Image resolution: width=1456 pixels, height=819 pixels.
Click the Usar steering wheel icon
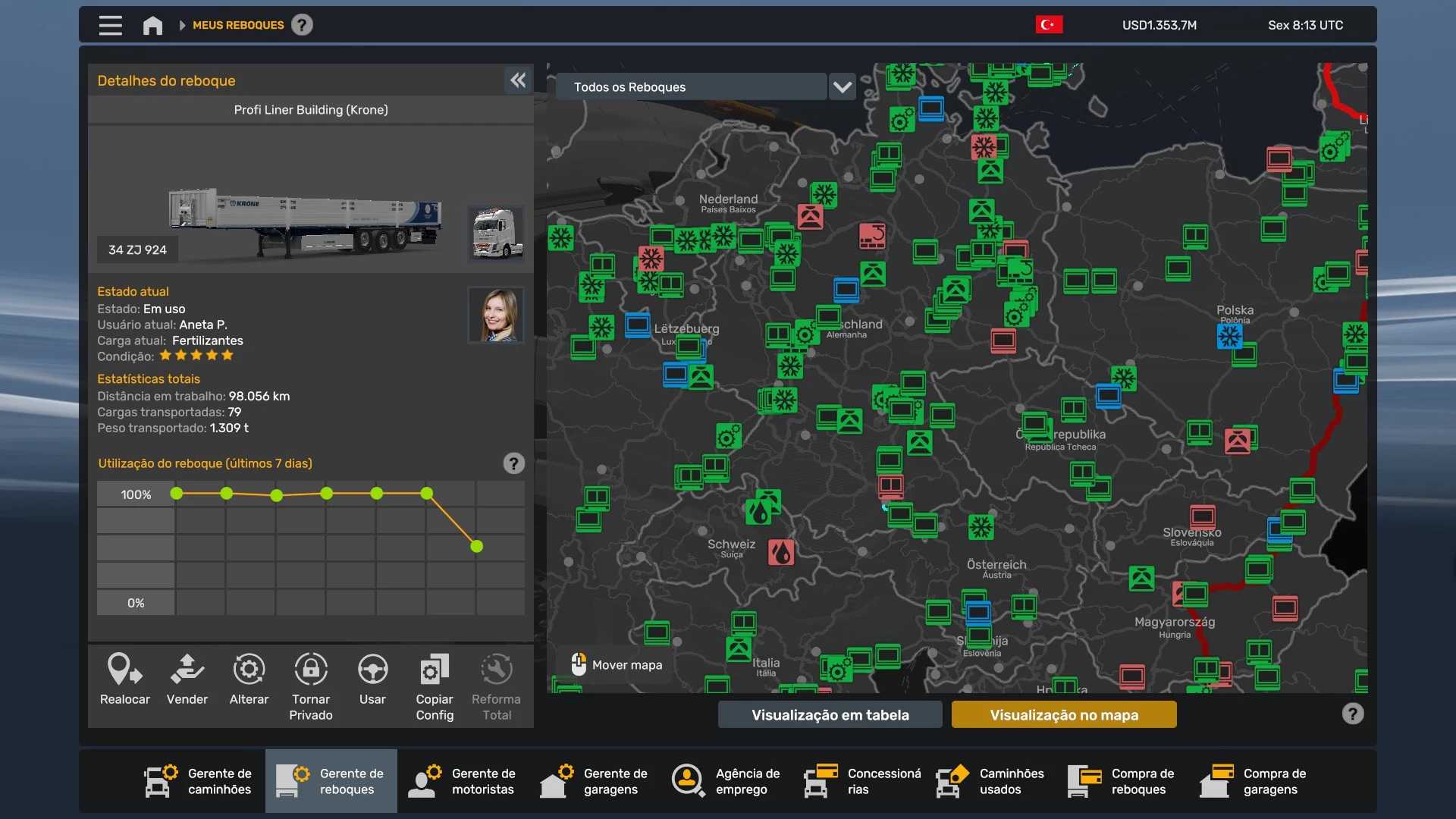pyautogui.click(x=372, y=670)
